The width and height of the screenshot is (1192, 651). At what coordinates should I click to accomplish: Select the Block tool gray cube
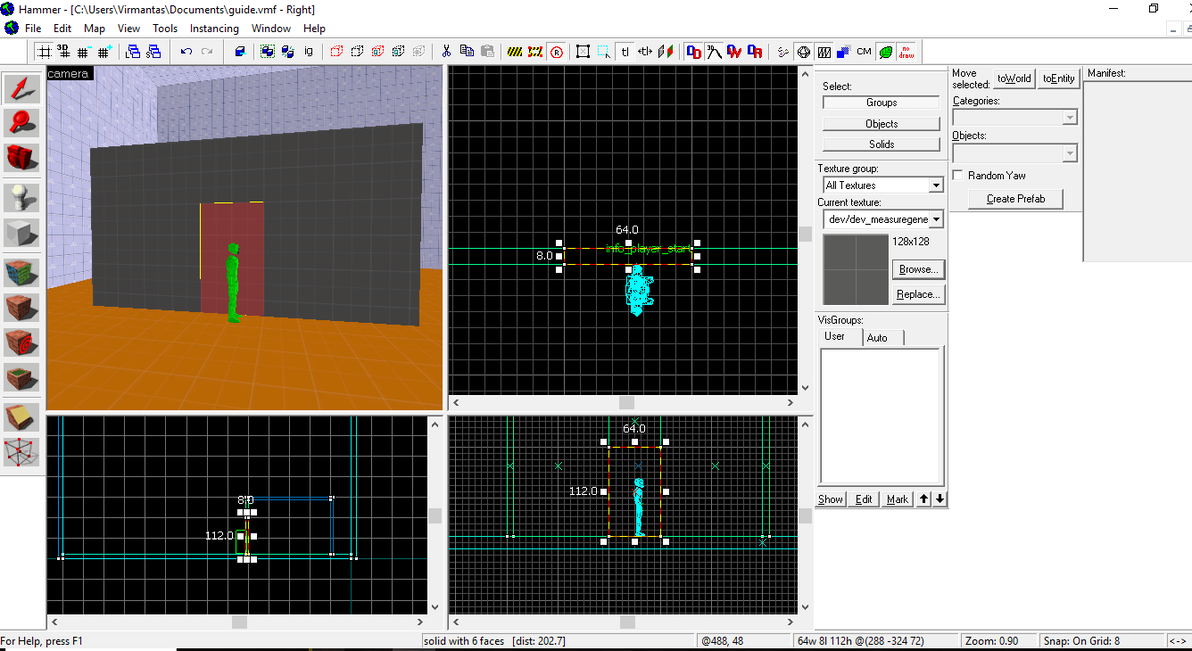pyautogui.click(x=21, y=234)
